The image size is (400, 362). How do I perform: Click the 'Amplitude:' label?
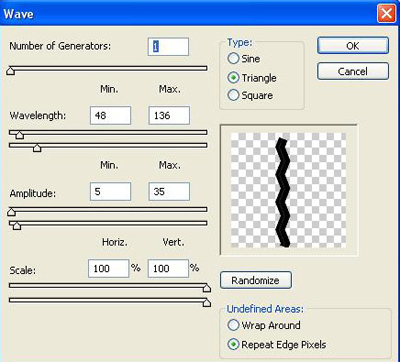point(33,193)
